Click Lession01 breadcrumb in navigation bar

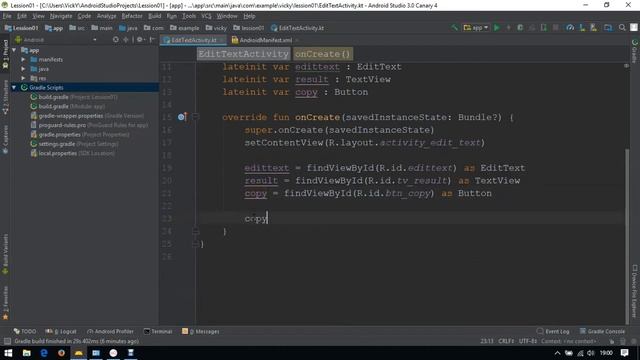coord(21,28)
